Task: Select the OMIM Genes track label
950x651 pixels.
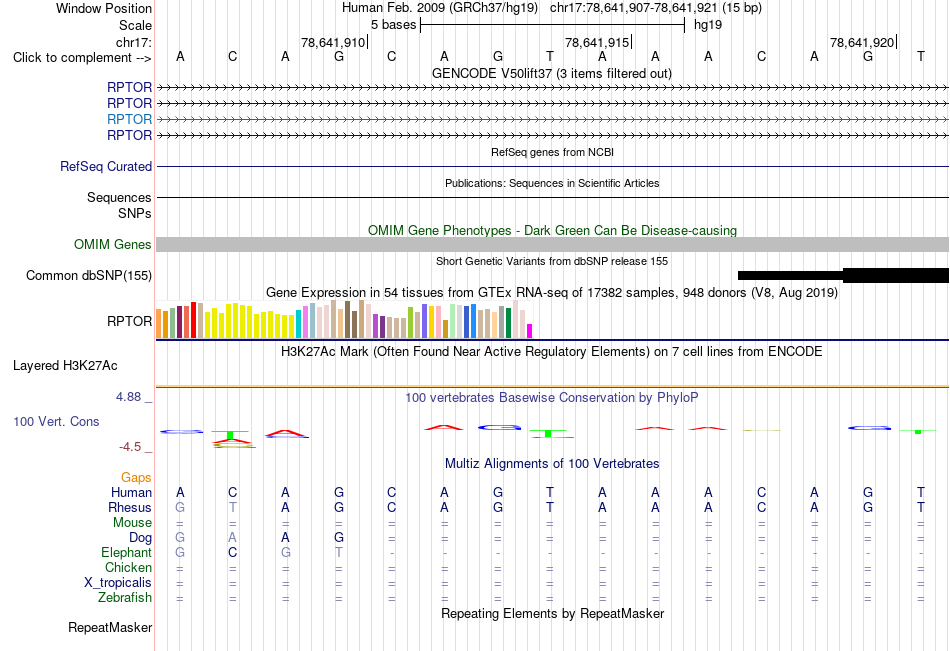Action: pos(112,244)
